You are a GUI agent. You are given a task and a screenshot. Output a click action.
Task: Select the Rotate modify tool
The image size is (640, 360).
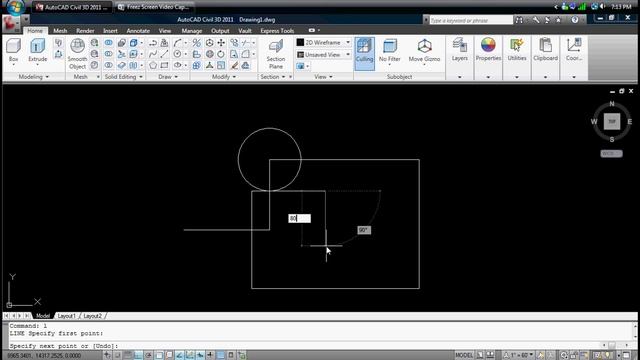[x=221, y=54]
